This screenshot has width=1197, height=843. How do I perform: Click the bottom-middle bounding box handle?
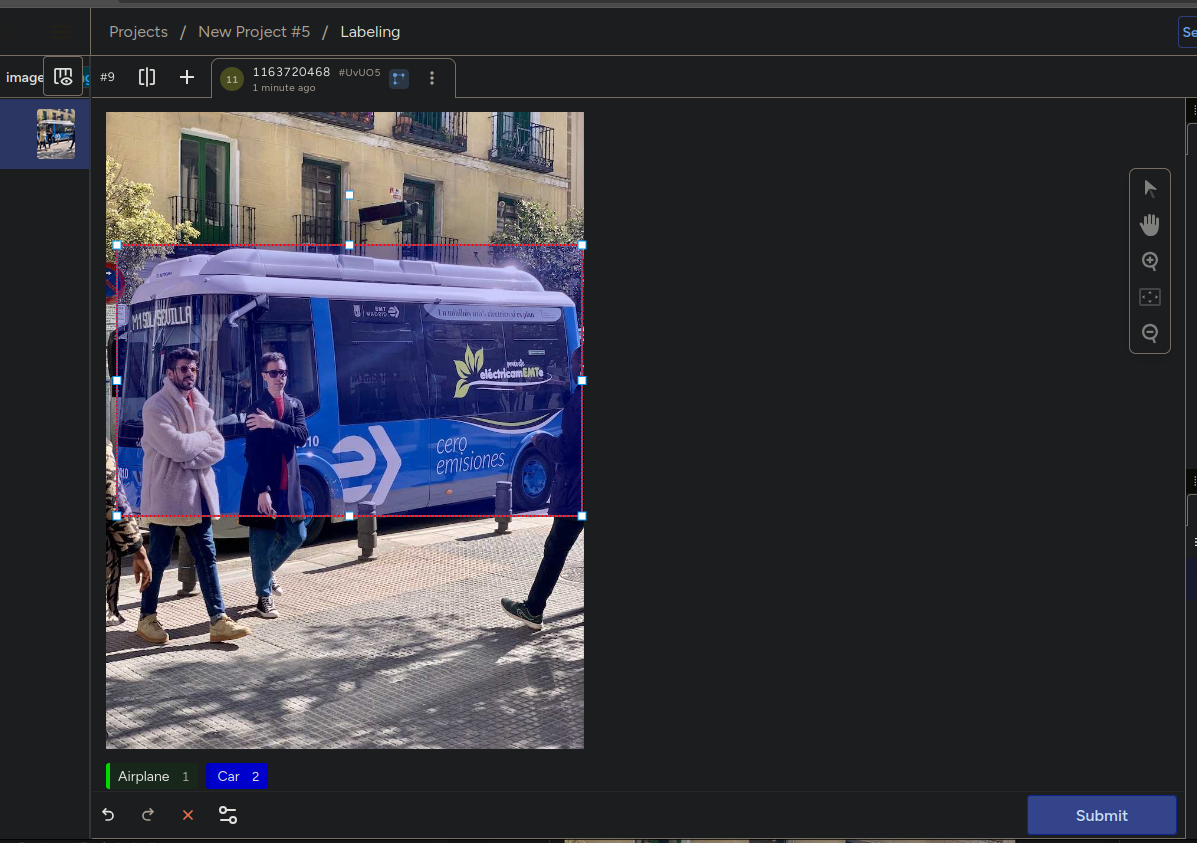click(350, 516)
